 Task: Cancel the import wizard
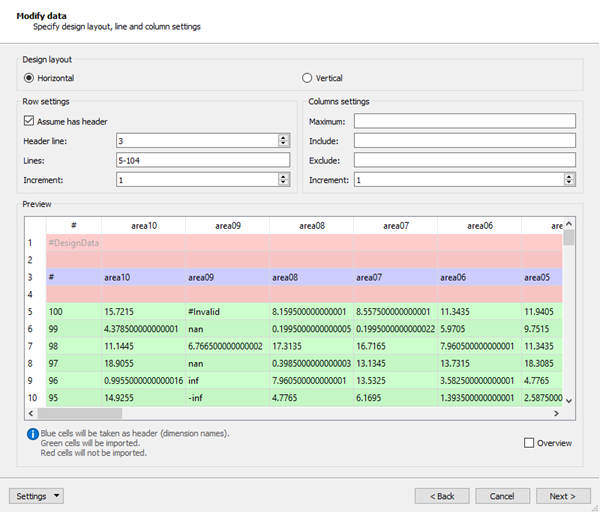(502, 496)
